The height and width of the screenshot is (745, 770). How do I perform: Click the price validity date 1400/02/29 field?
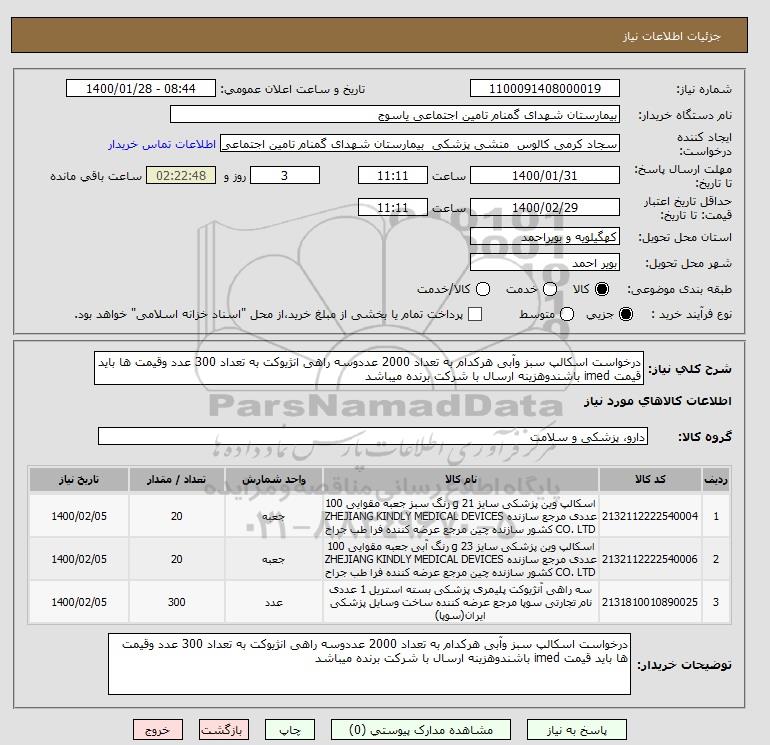pos(545,207)
